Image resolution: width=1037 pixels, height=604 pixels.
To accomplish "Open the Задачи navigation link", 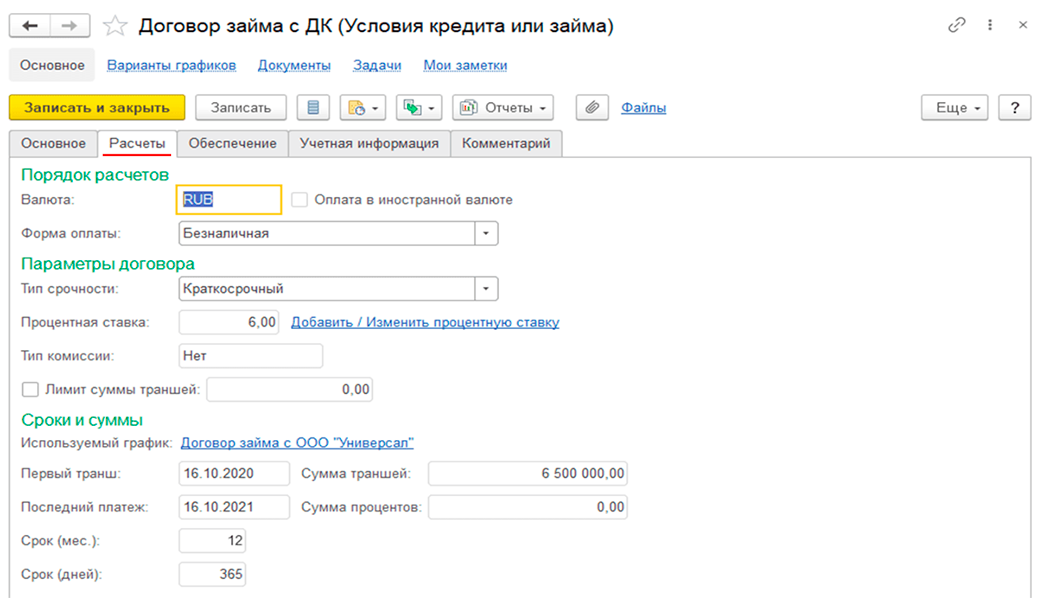I will 377,65.
